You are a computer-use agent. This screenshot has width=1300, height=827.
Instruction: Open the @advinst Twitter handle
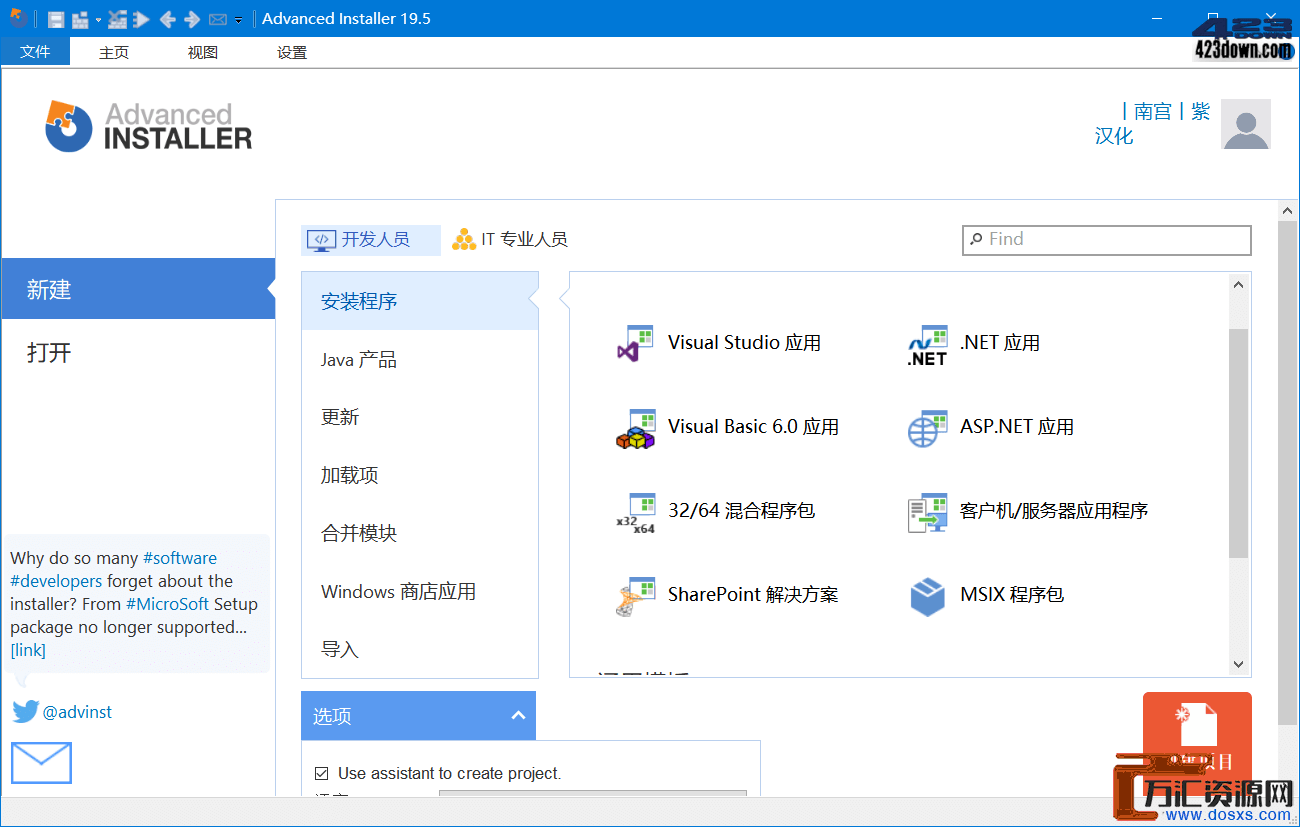pos(77,712)
